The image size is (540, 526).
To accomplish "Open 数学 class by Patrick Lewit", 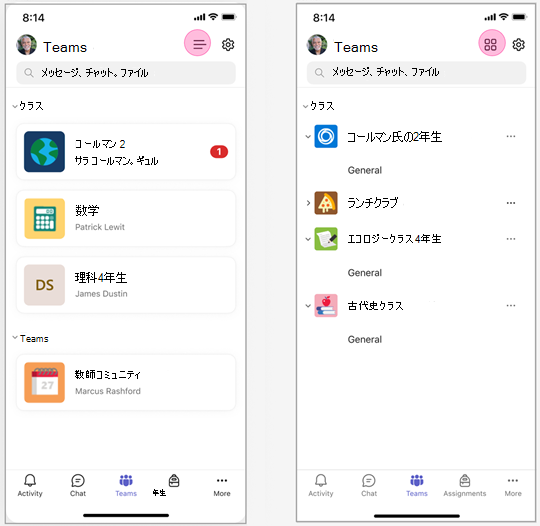I will (x=126, y=218).
